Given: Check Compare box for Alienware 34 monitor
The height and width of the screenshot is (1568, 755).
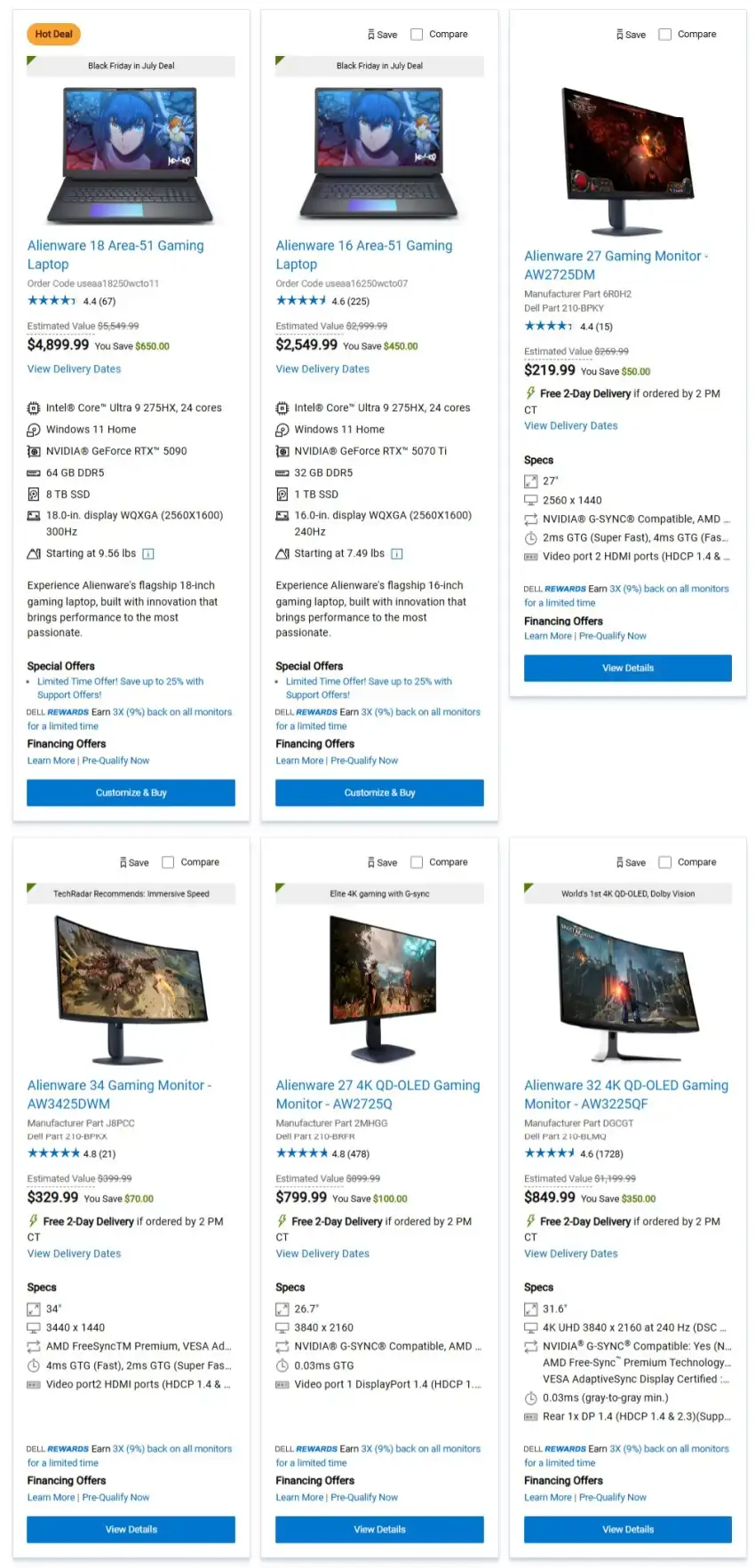Looking at the screenshot, I should (168, 862).
